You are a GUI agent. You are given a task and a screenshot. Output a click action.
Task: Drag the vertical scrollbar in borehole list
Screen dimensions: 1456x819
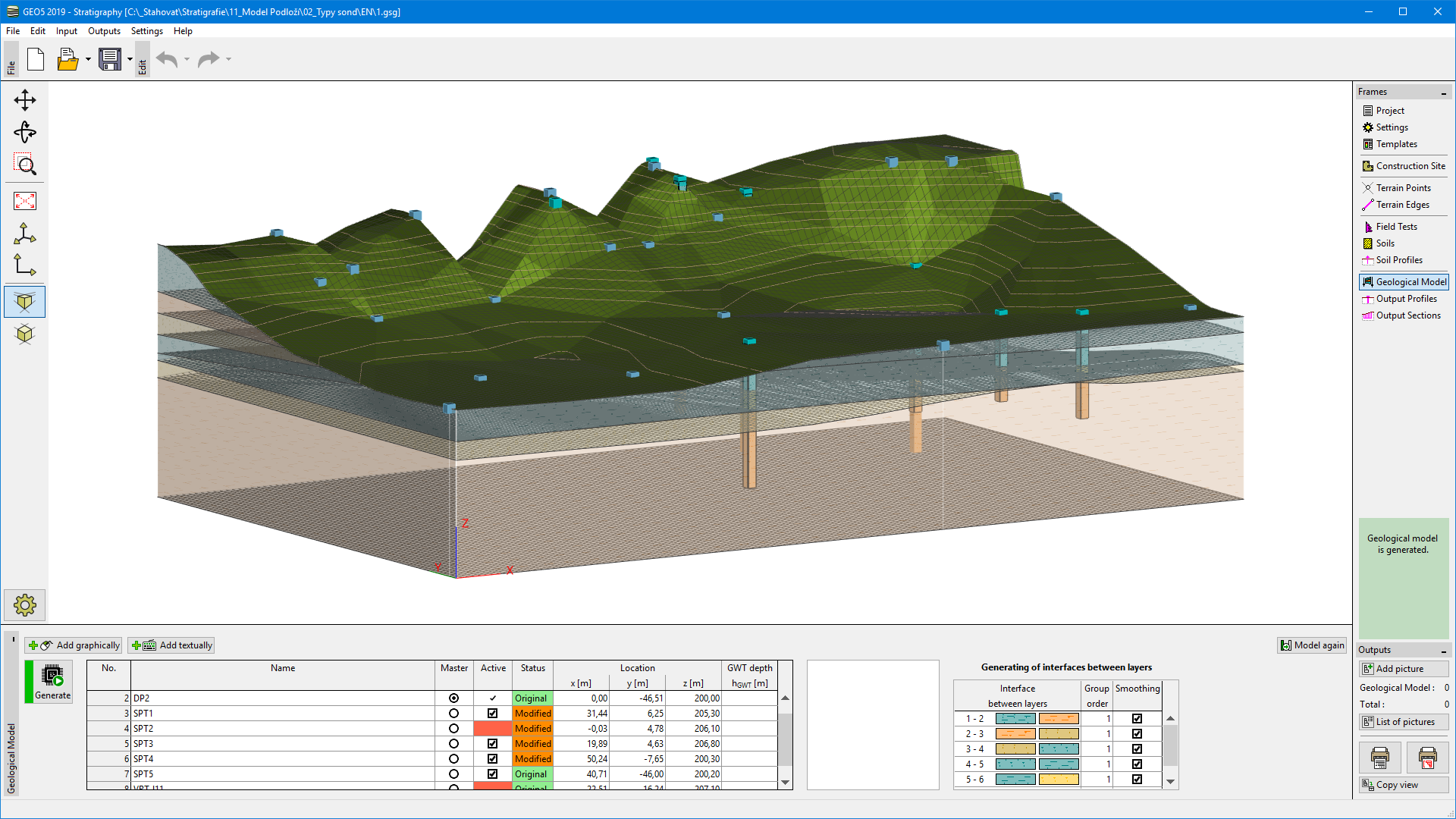(787, 740)
